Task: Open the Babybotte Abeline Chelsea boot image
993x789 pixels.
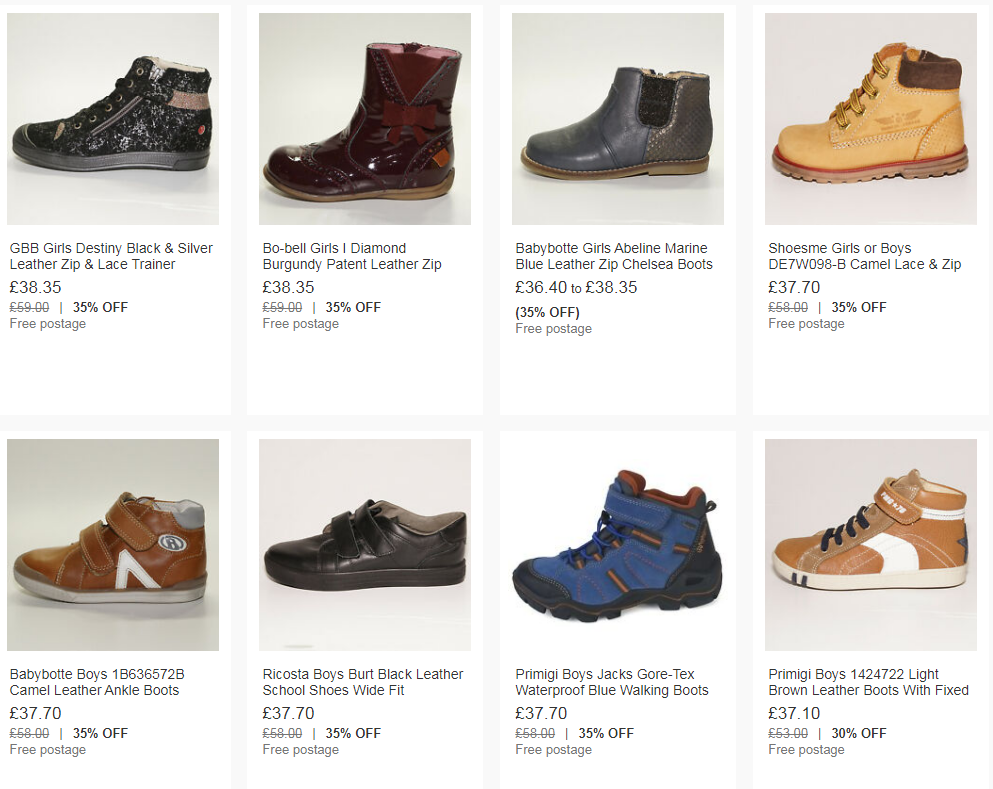Action: 617,119
